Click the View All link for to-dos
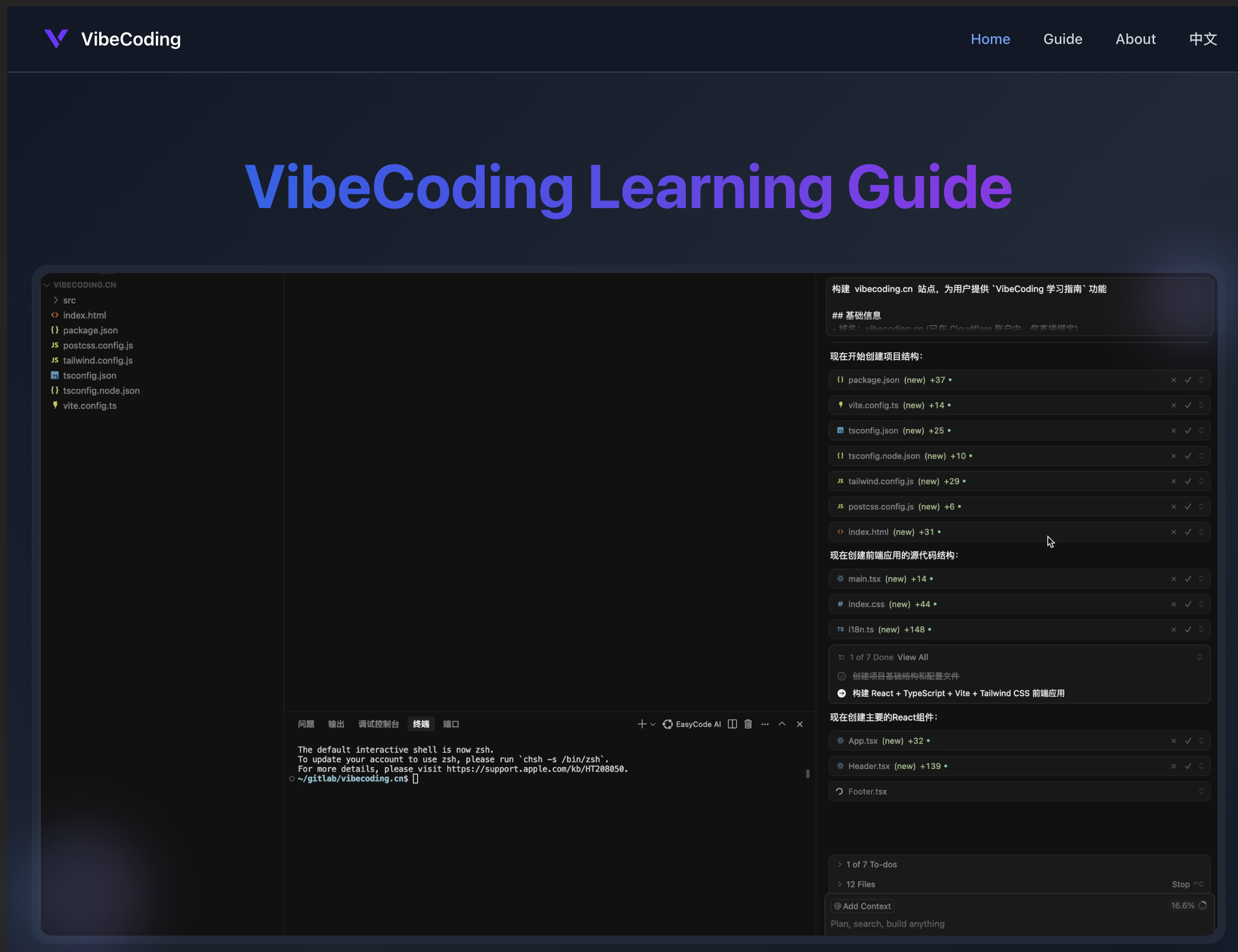Image resolution: width=1238 pixels, height=952 pixels. click(912, 657)
